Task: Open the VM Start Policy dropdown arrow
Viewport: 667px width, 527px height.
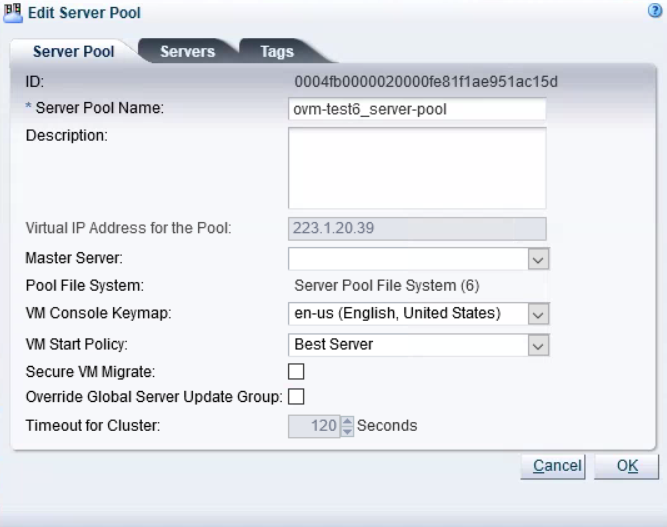Action: click(538, 345)
